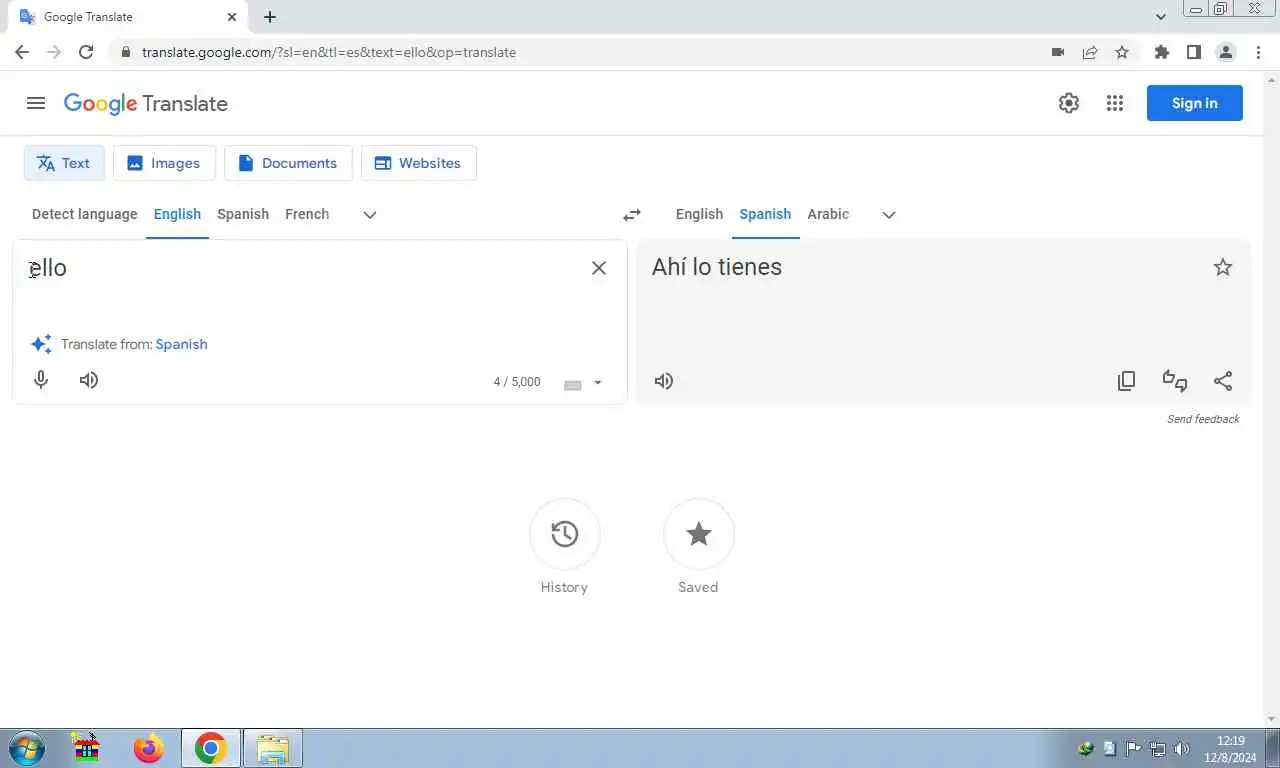Select English as source language

point(177,214)
